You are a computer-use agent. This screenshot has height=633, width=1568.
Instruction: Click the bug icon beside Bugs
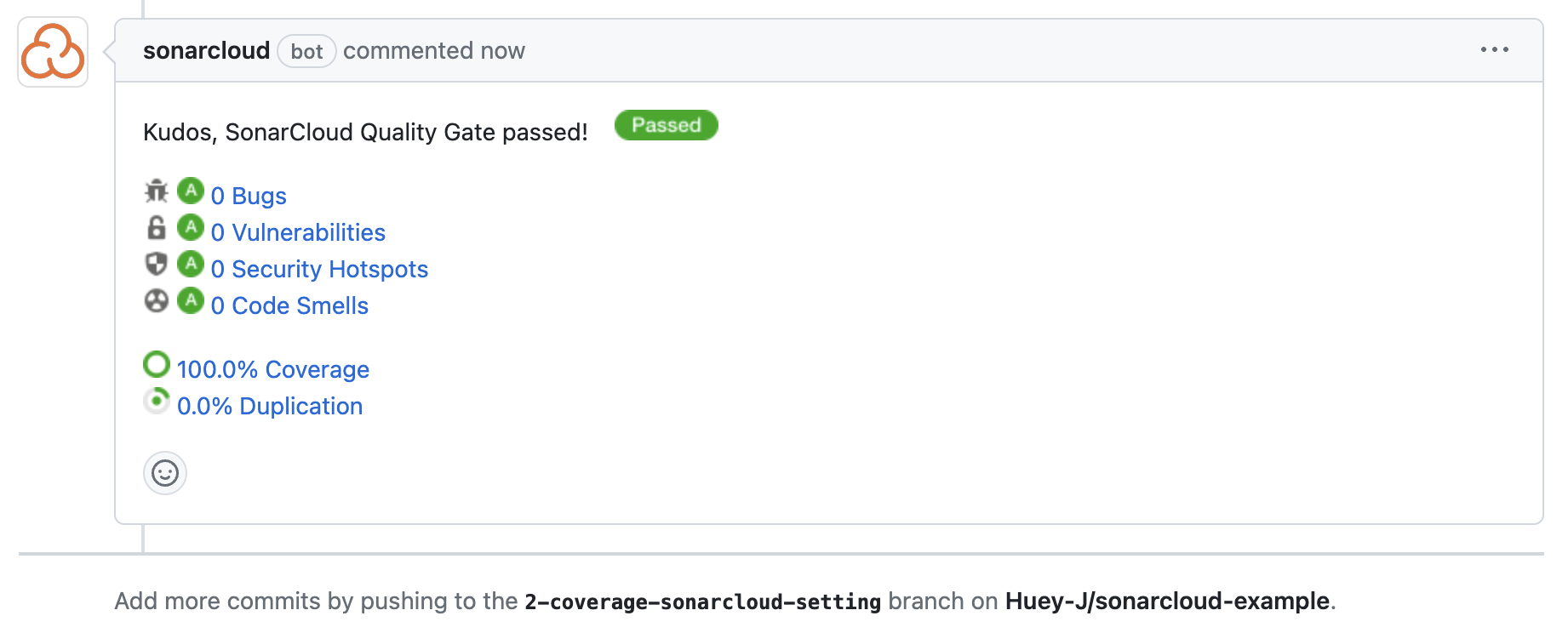click(x=157, y=191)
